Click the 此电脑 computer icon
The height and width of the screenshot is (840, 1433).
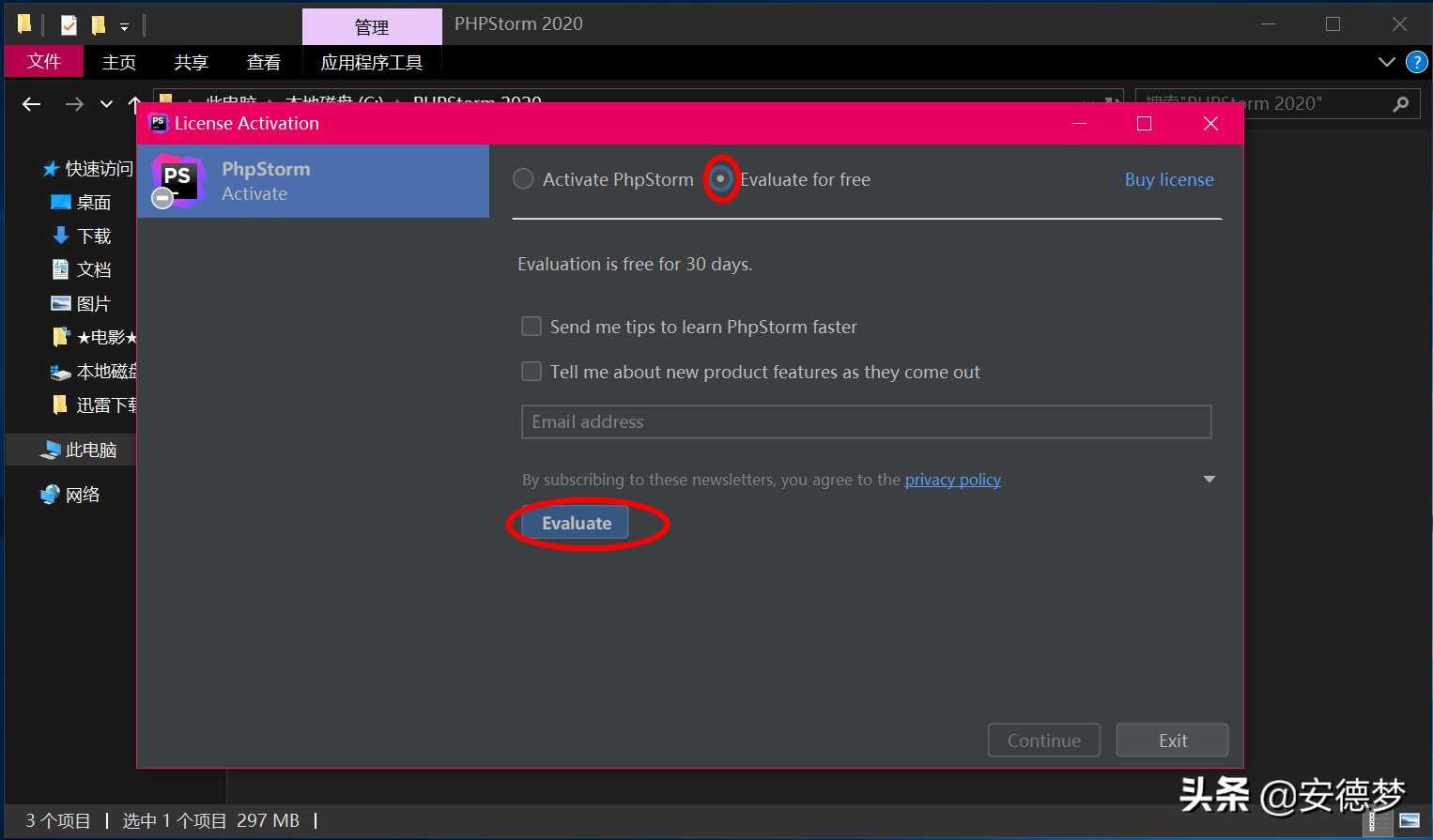pyautogui.click(x=51, y=451)
